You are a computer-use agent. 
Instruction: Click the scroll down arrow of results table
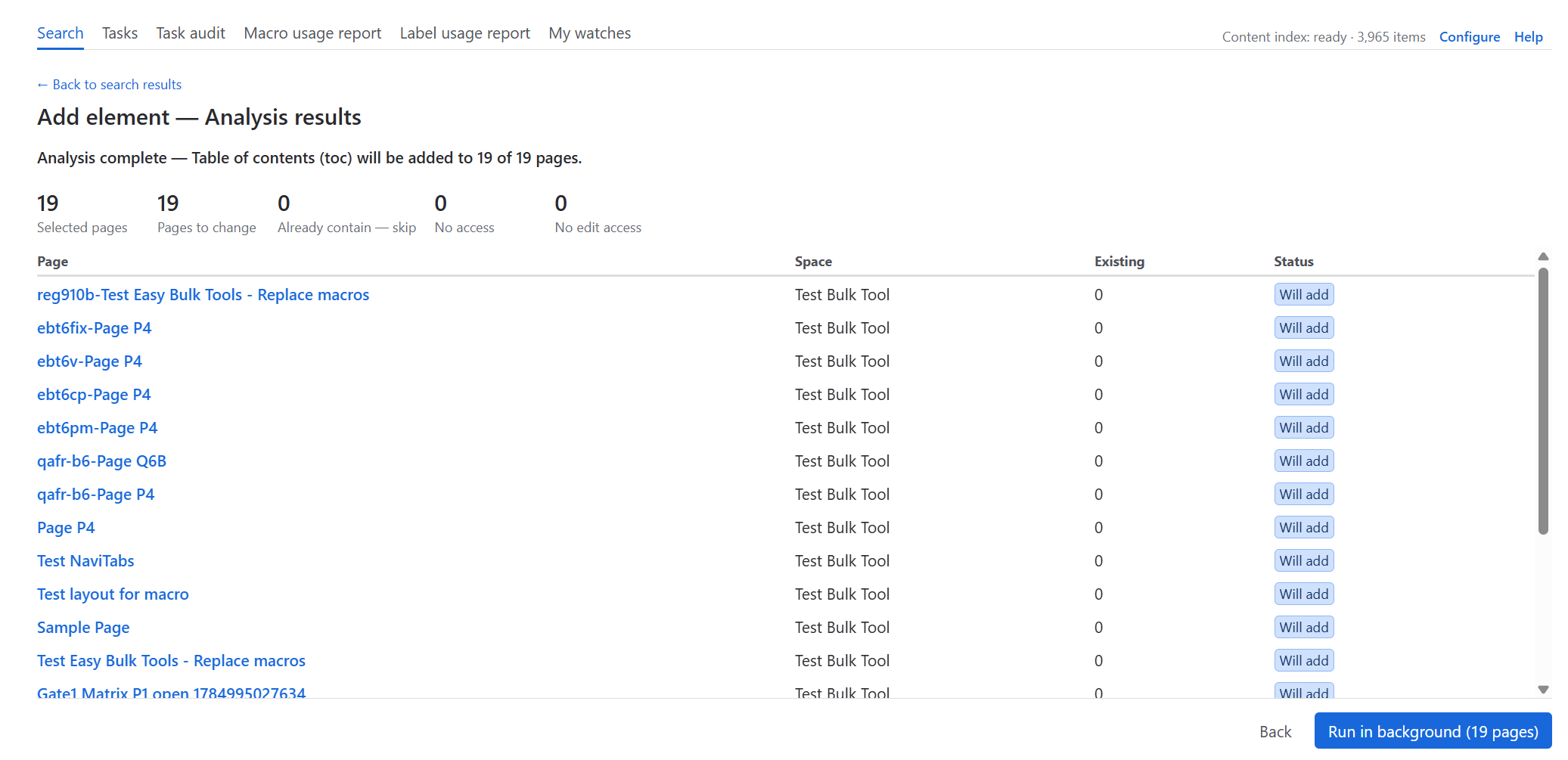click(x=1543, y=690)
